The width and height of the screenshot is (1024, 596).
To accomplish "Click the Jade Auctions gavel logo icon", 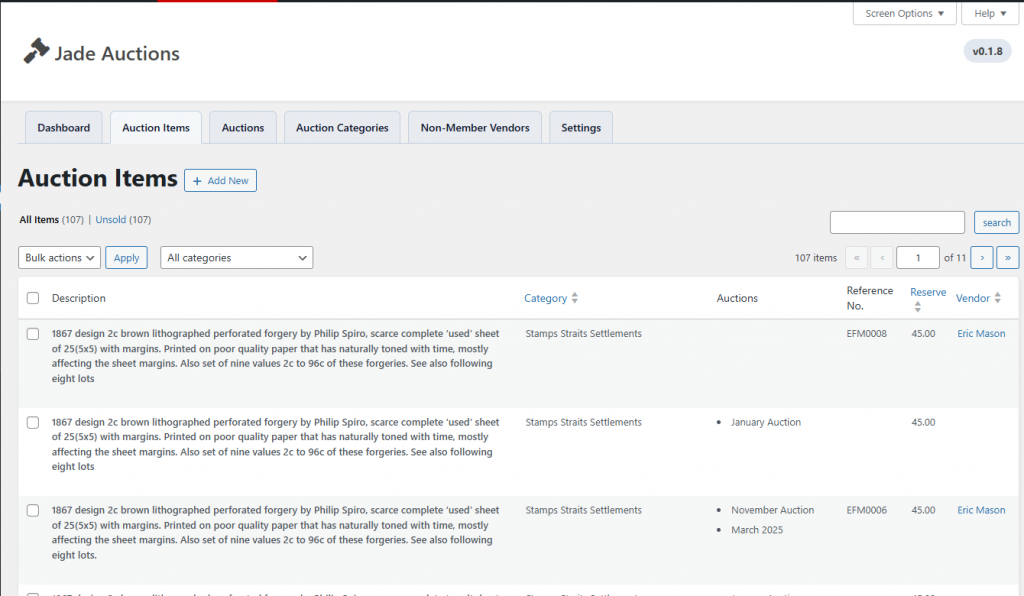I will (x=37, y=52).
